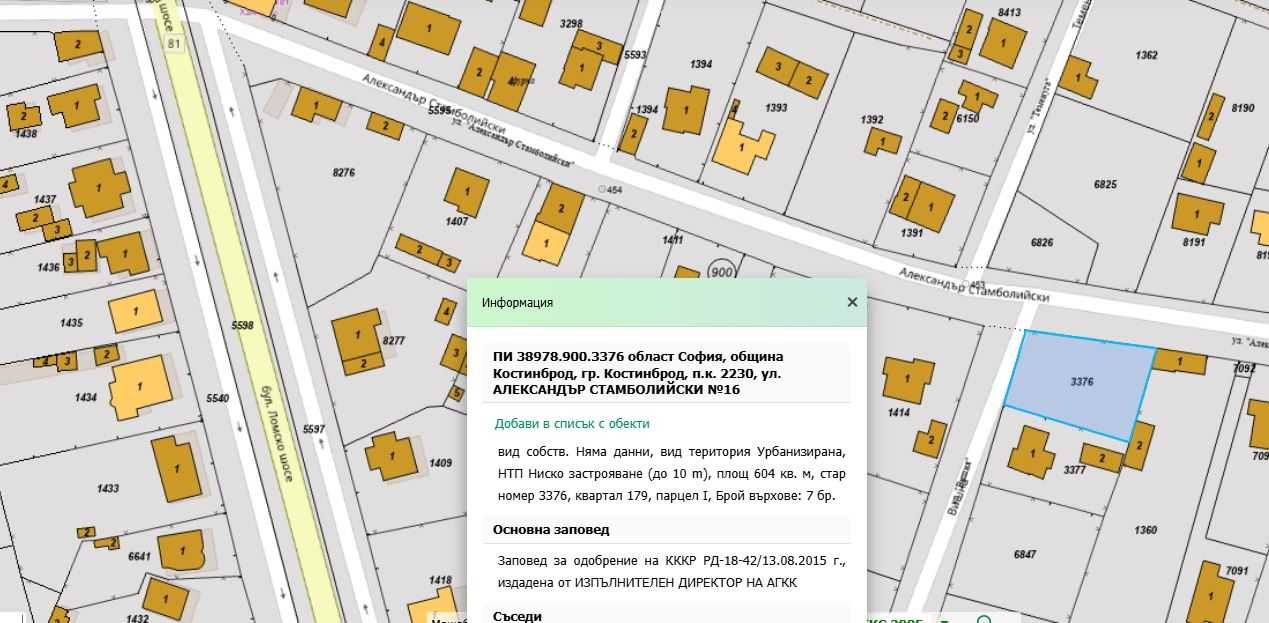This screenshot has width=1269, height=623.
Task: Click the property details text with 'площ 604 кв. м'
Action: click(672, 474)
